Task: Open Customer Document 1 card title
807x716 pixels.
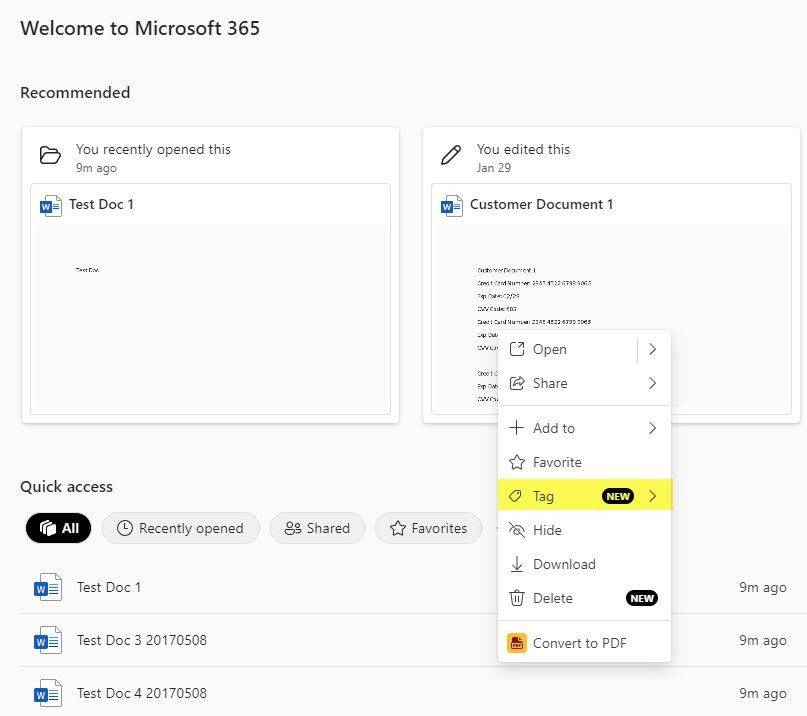Action: pos(541,204)
